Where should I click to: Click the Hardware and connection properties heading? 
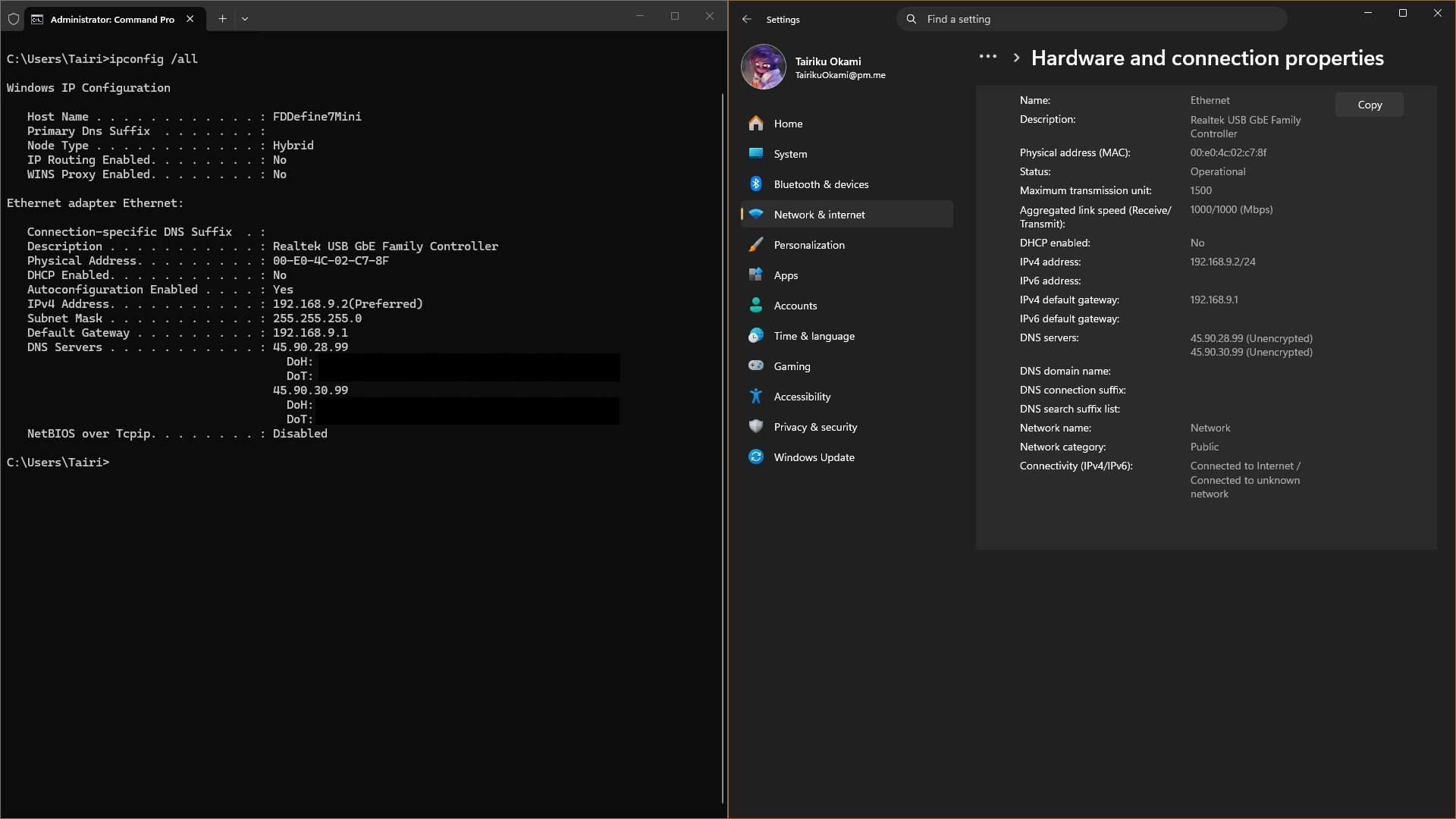tap(1207, 58)
